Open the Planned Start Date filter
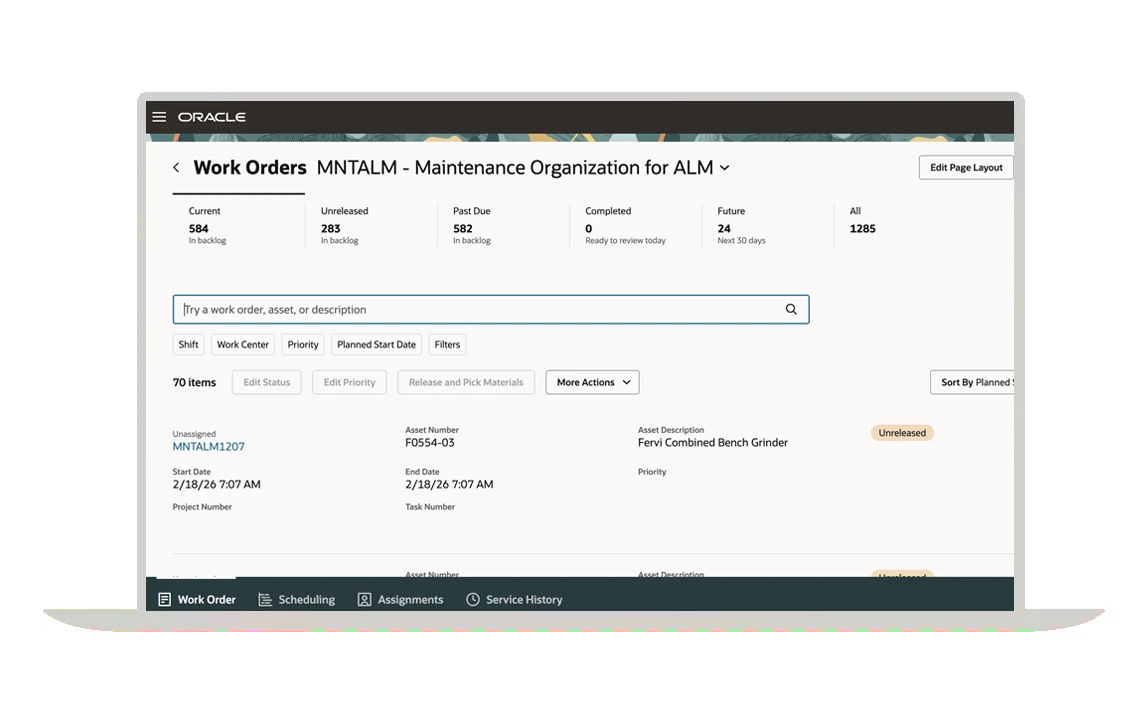The height and width of the screenshot is (724, 1148). (376, 345)
